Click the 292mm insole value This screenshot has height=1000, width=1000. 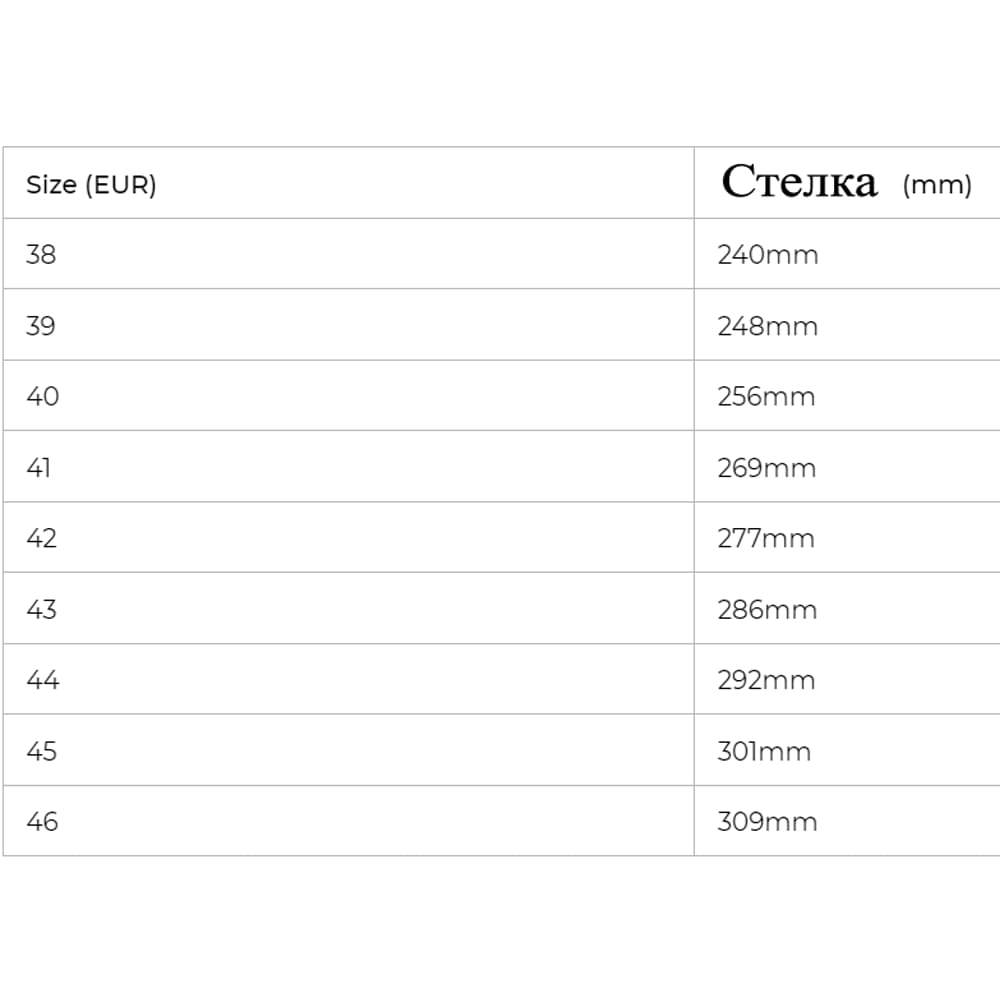pyautogui.click(x=766, y=681)
